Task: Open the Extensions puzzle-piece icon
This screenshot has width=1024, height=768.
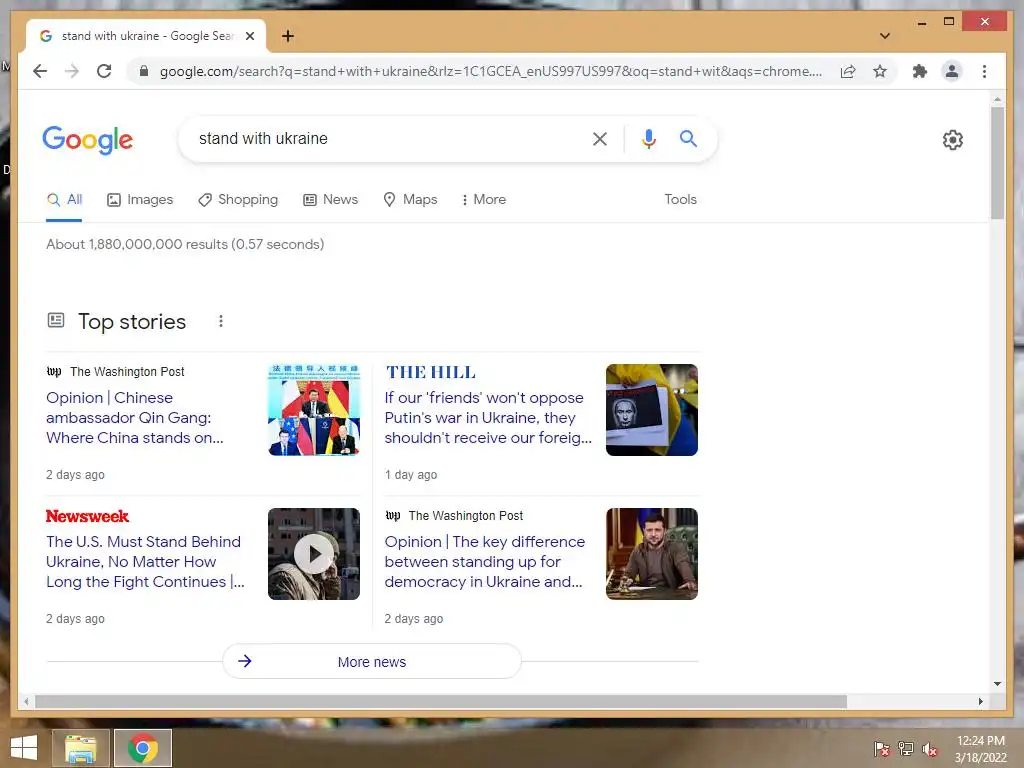Action: click(920, 71)
